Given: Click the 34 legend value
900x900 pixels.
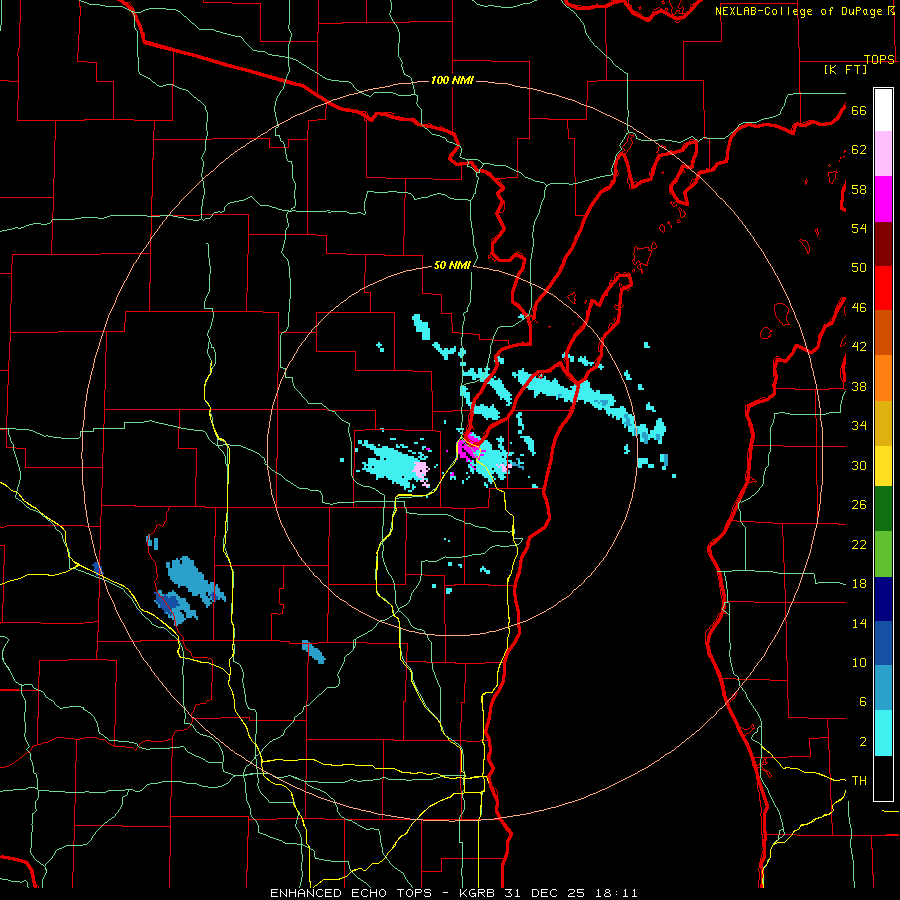Looking at the screenshot, I should (859, 426).
